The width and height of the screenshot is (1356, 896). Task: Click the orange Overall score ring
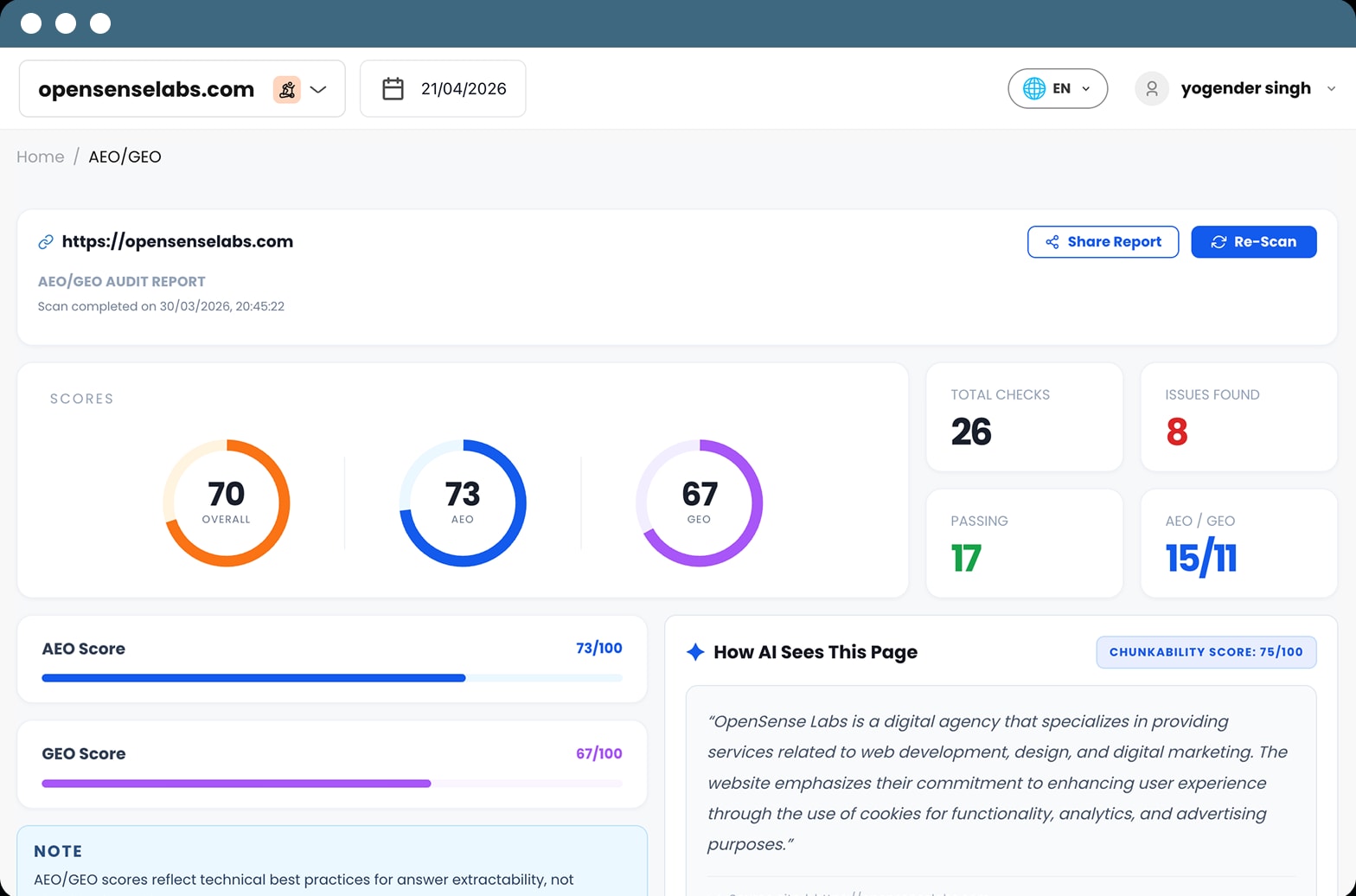[227, 502]
